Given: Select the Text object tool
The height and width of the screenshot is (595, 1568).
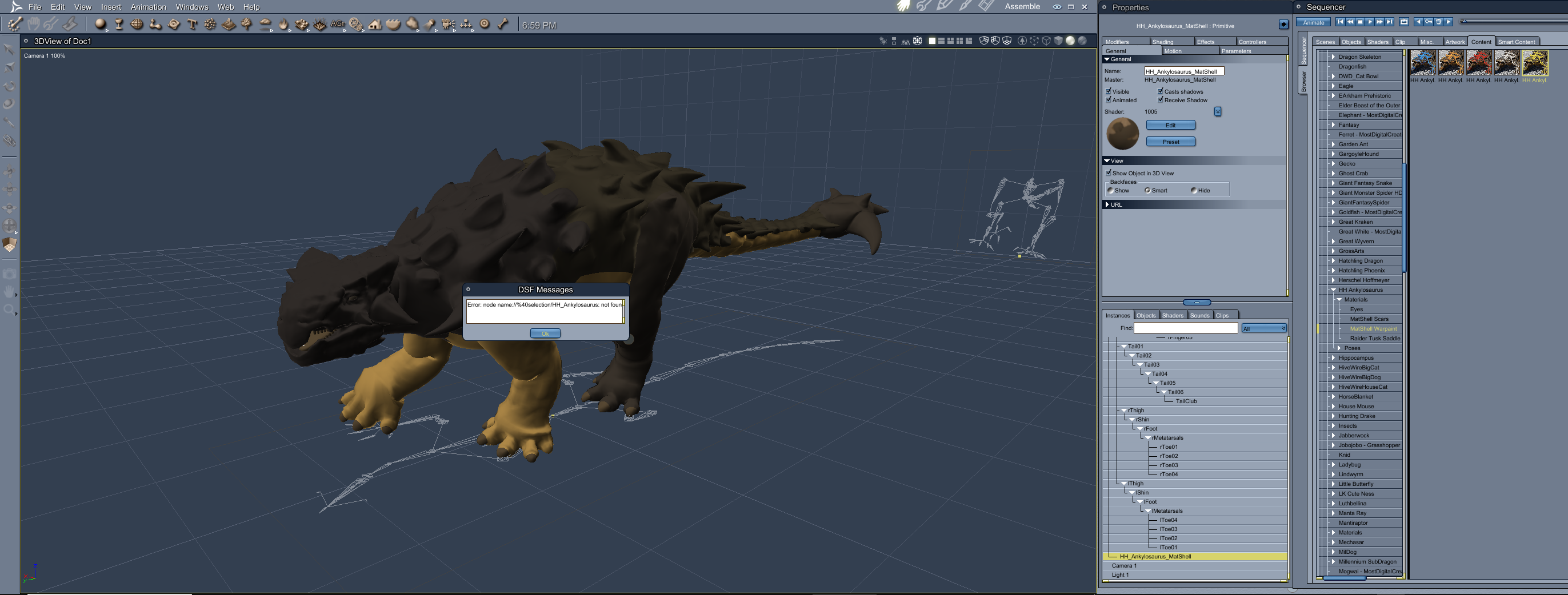Looking at the screenshot, I should (x=193, y=25).
